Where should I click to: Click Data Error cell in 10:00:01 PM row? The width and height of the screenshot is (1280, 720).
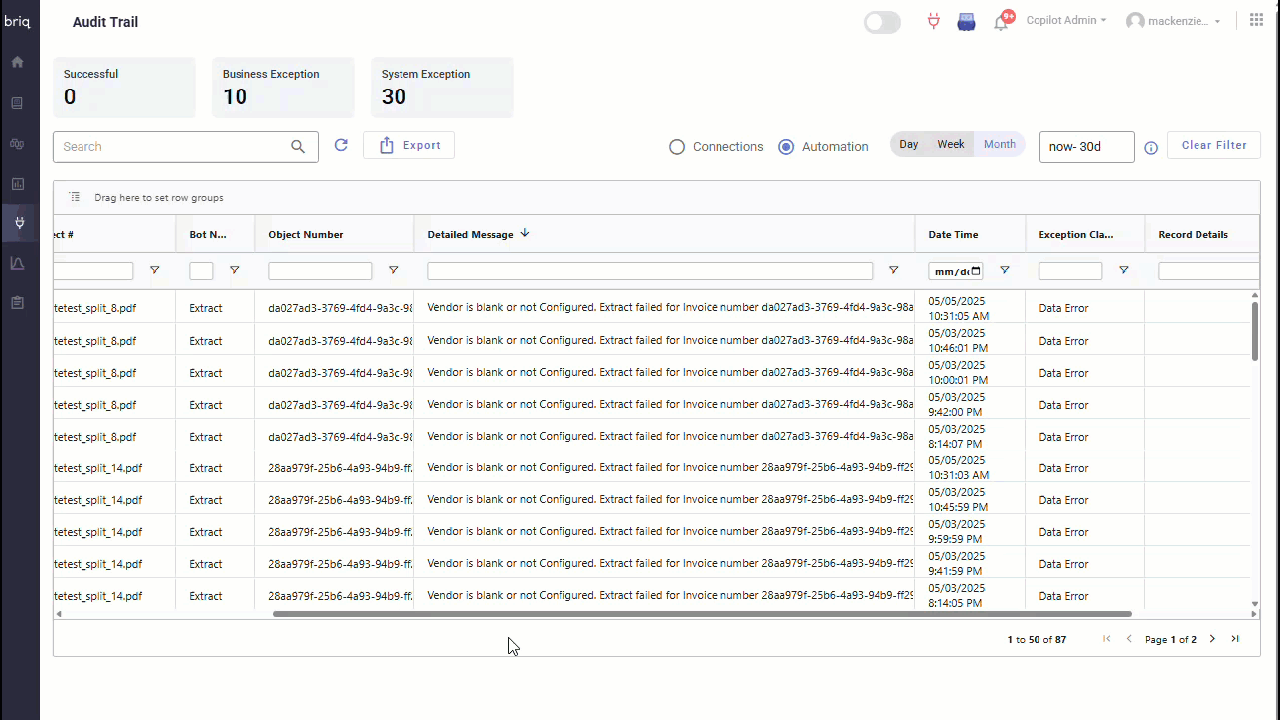pyautogui.click(x=1063, y=373)
